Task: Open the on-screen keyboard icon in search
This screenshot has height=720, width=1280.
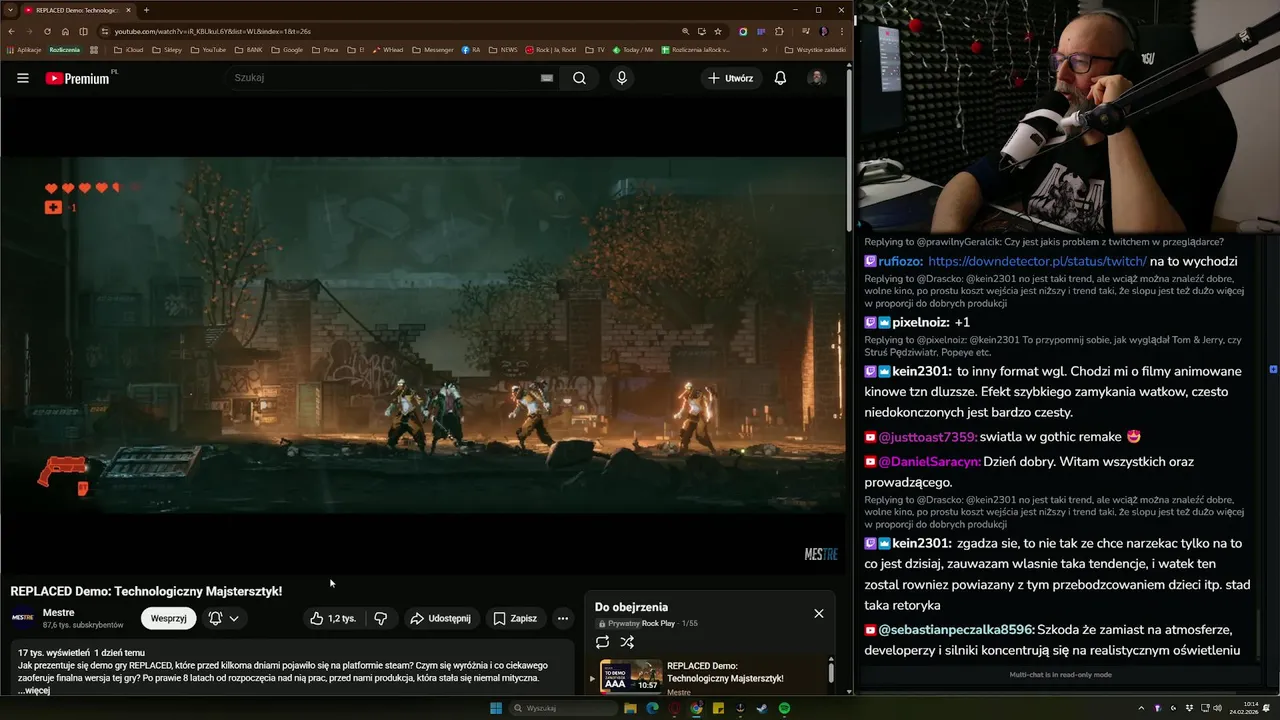Action: pyautogui.click(x=547, y=78)
